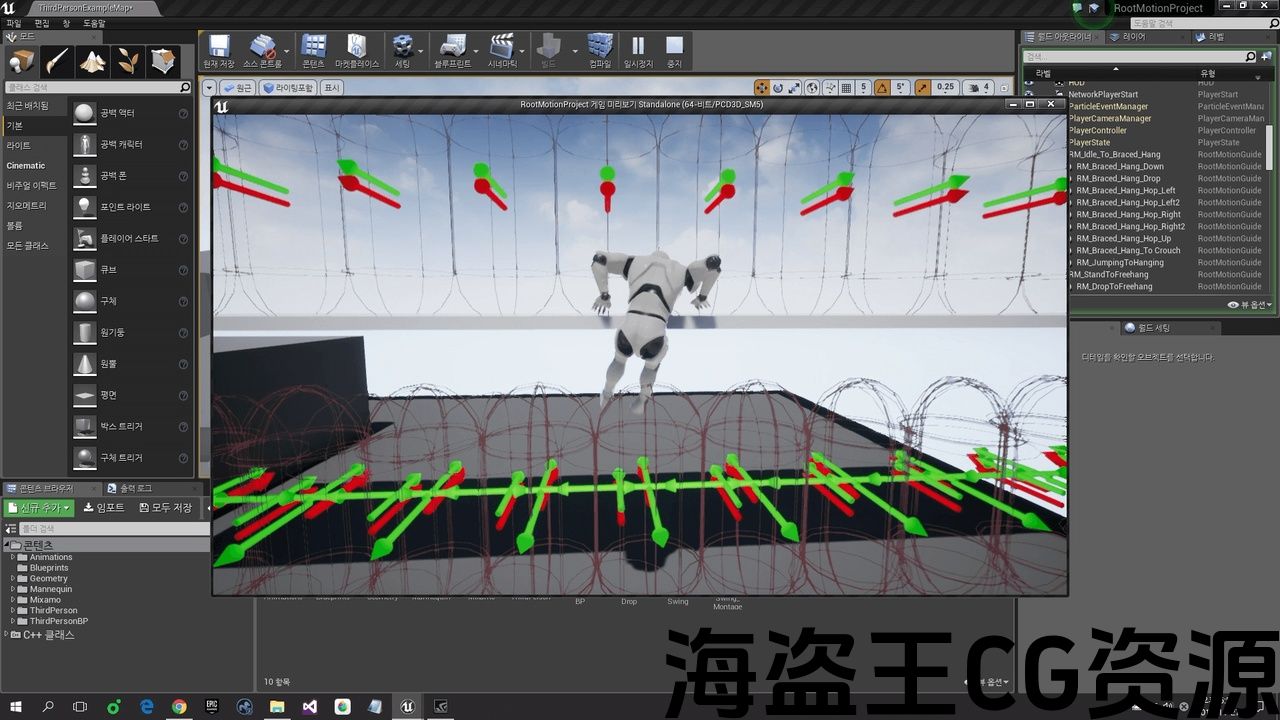The width and height of the screenshot is (1280, 720).
Task: Open the Add New dropdown in Content Browser
Action: tap(40, 508)
